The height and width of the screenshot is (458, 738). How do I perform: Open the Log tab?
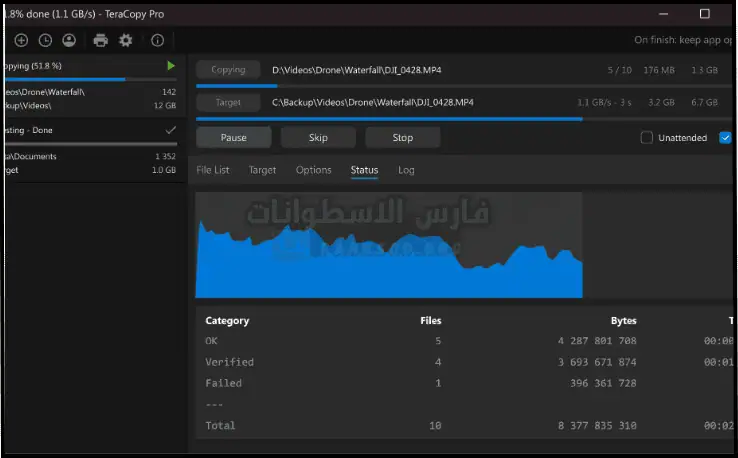click(406, 170)
